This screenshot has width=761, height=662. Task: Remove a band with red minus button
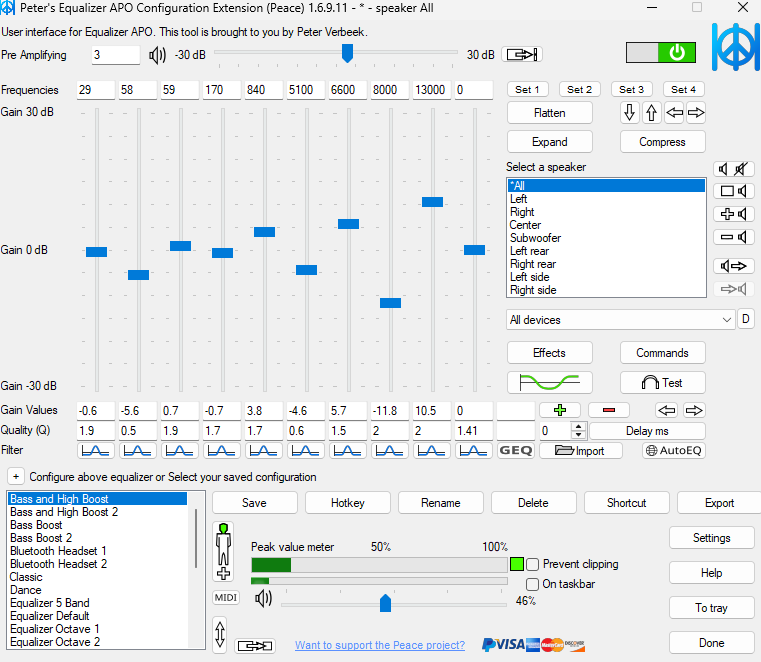pyautogui.click(x=609, y=410)
